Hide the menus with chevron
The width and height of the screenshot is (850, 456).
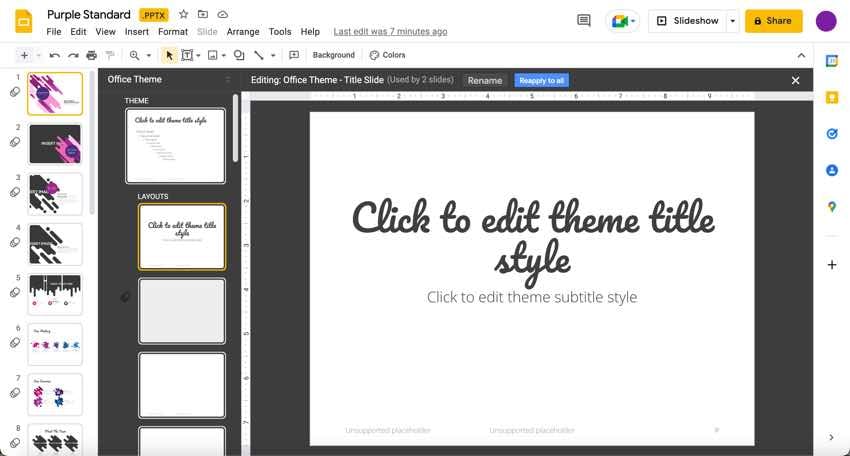[x=801, y=56]
